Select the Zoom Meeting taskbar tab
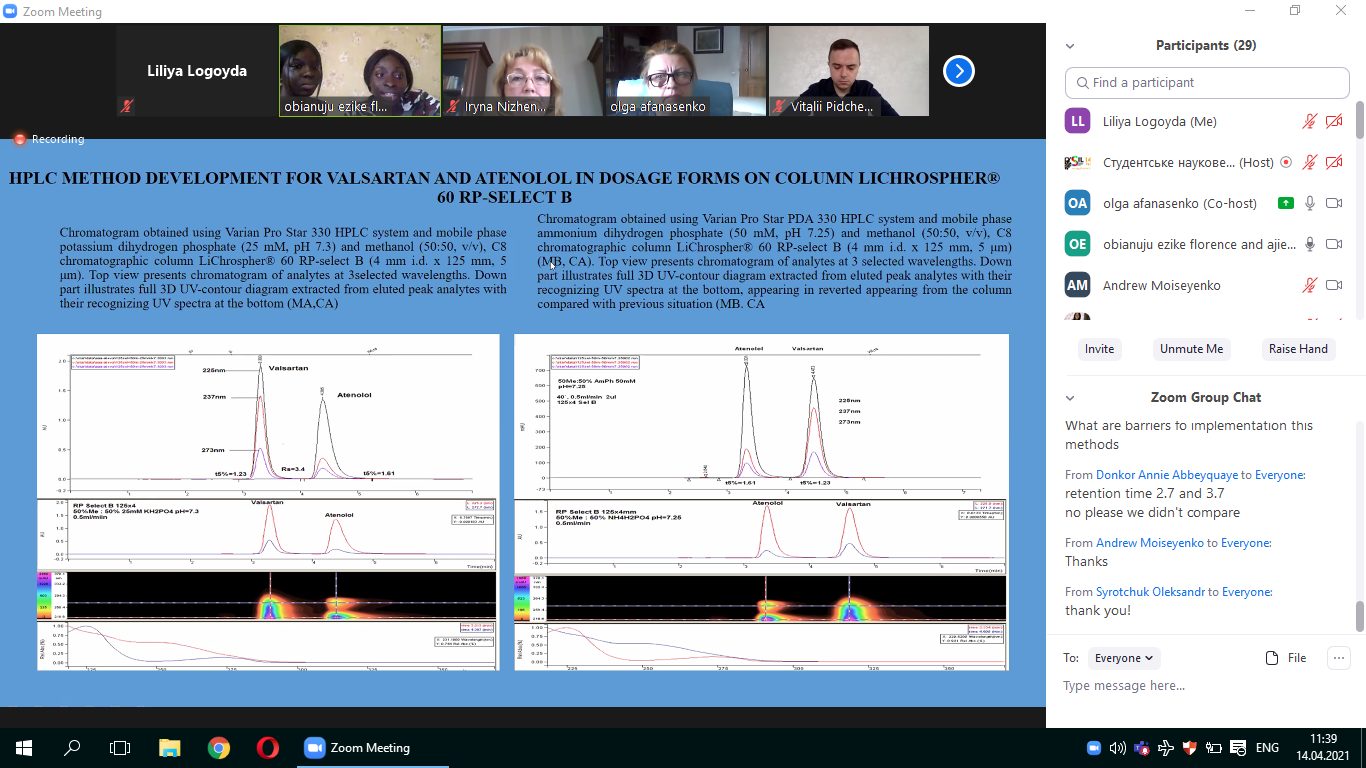This screenshot has width=1366, height=768. pyautogui.click(x=357, y=748)
